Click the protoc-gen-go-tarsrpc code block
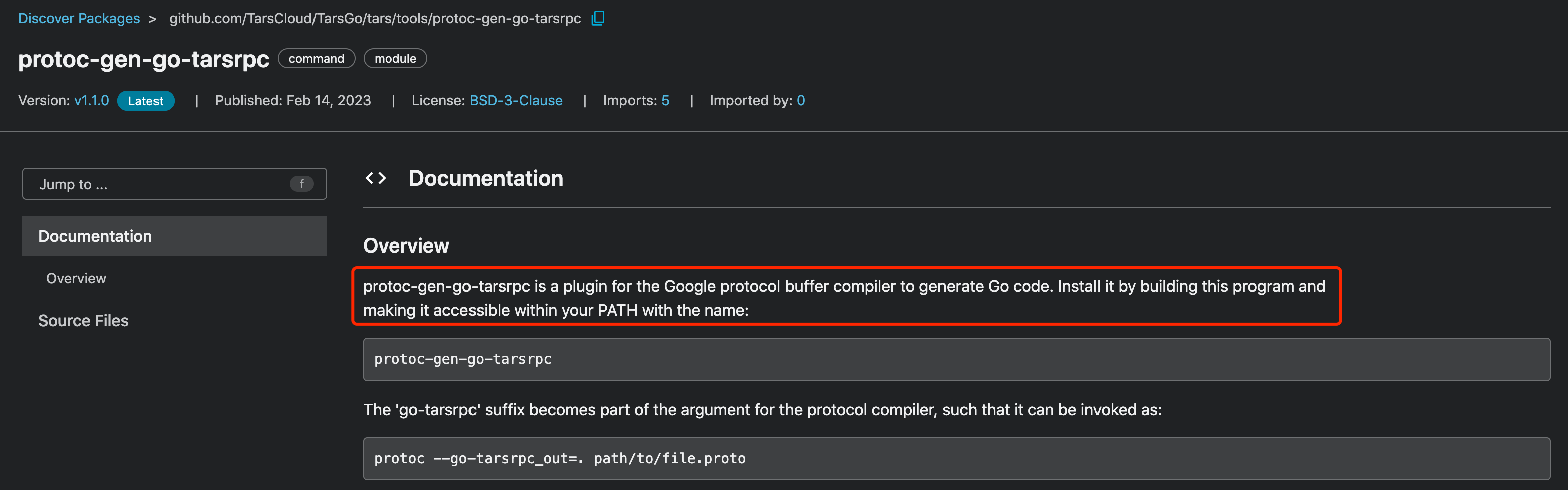 tap(956, 359)
